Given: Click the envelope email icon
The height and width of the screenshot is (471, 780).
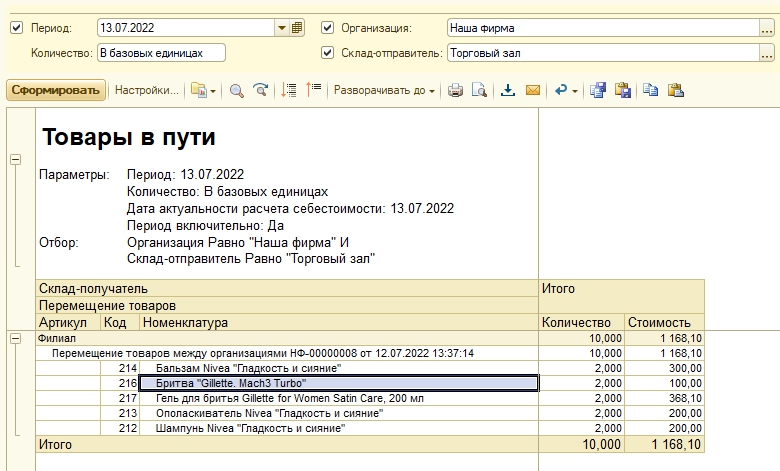Looking at the screenshot, I should click(x=532, y=90).
